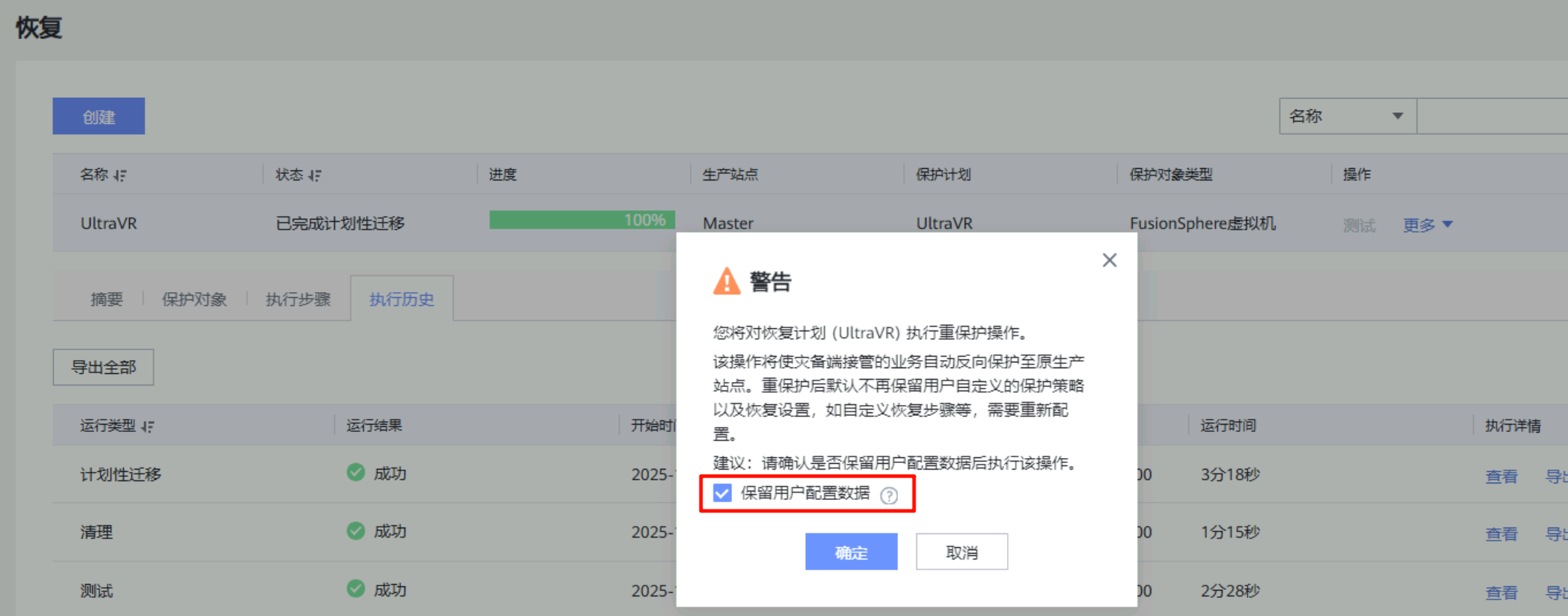Viewport: 1568px width, 616px height.
Task: Click the sort icon beside 运行类型
Action: click(x=148, y=427)
